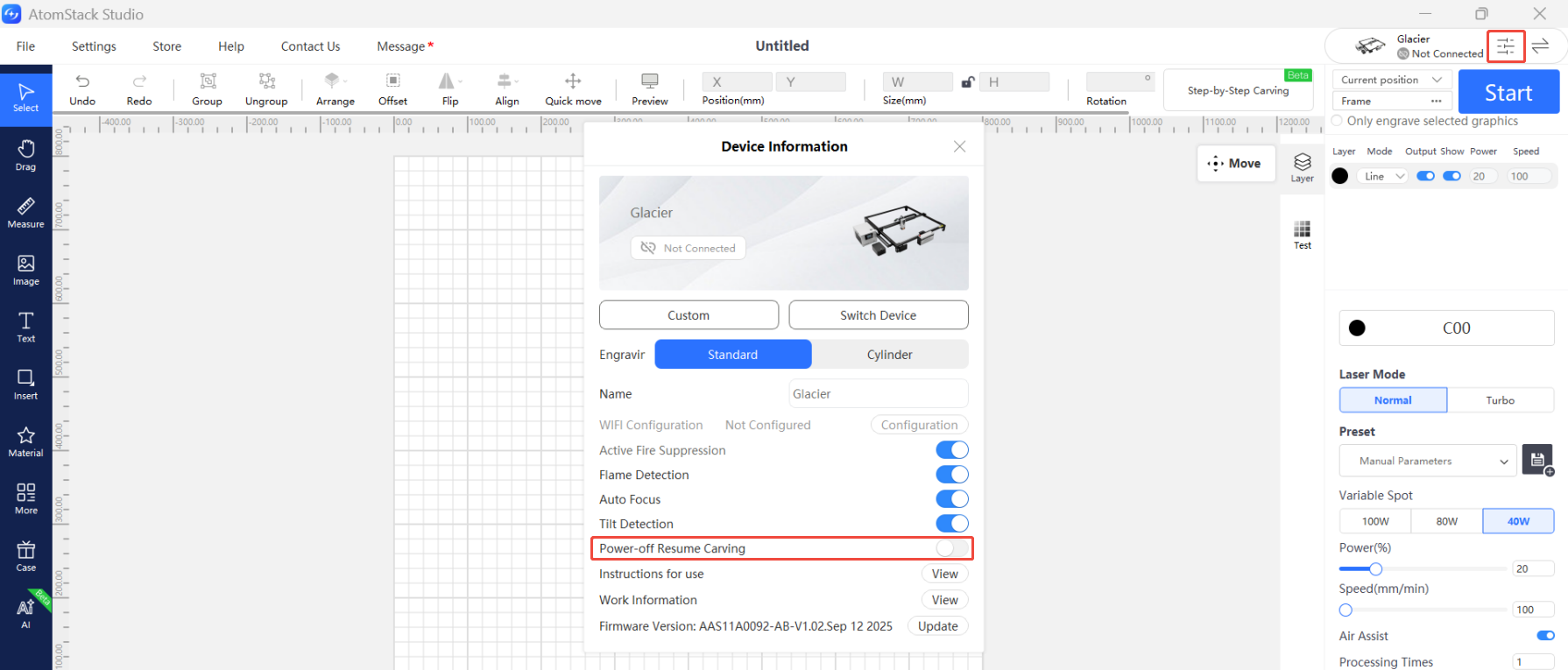The height and width of the screenshot is (670, 1568).
Task: Open the Line mode dropdown
Action: pyautogui.click(x=1382, y=176)
